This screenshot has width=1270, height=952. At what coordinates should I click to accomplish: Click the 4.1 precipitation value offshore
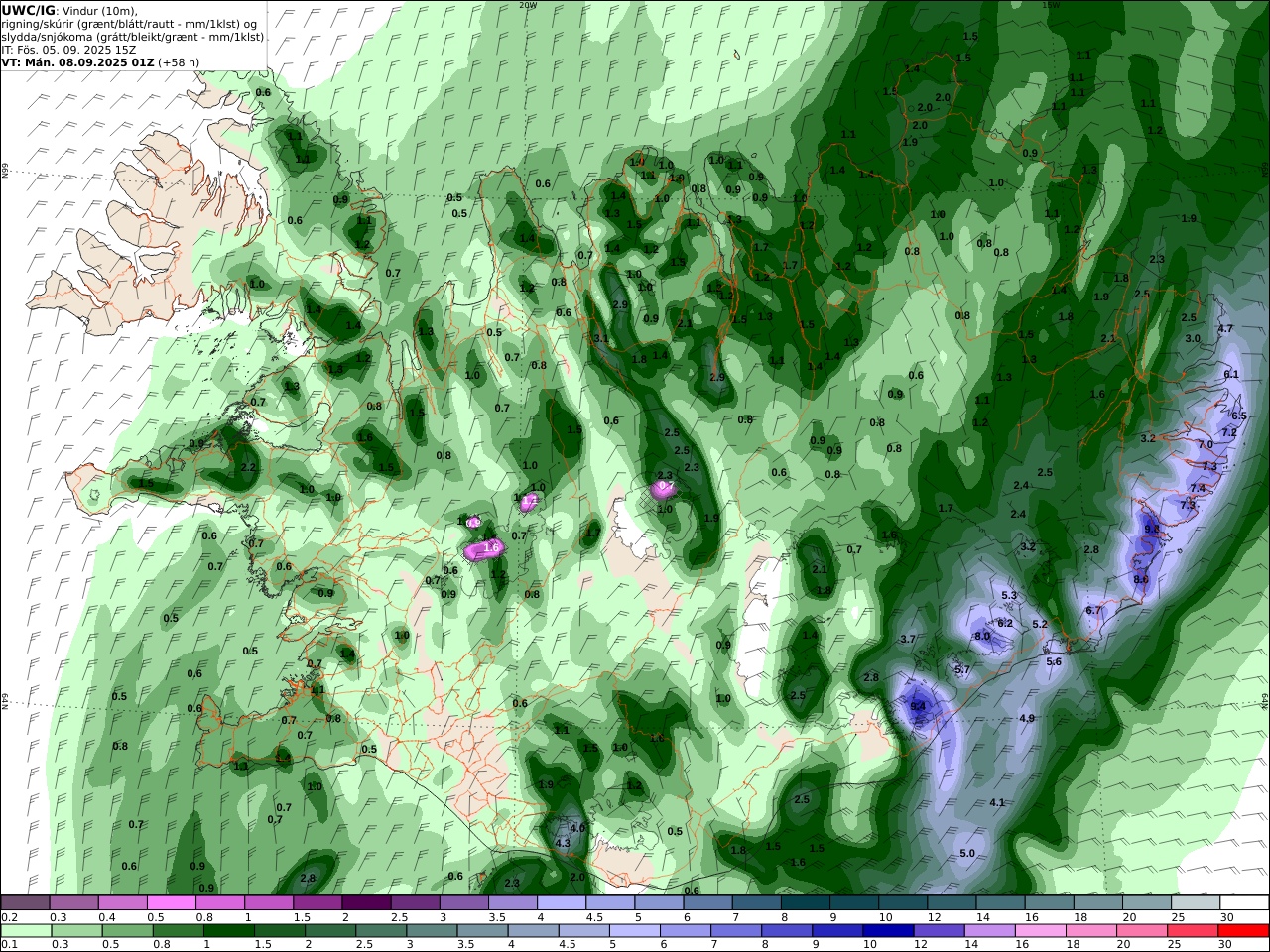997,802
